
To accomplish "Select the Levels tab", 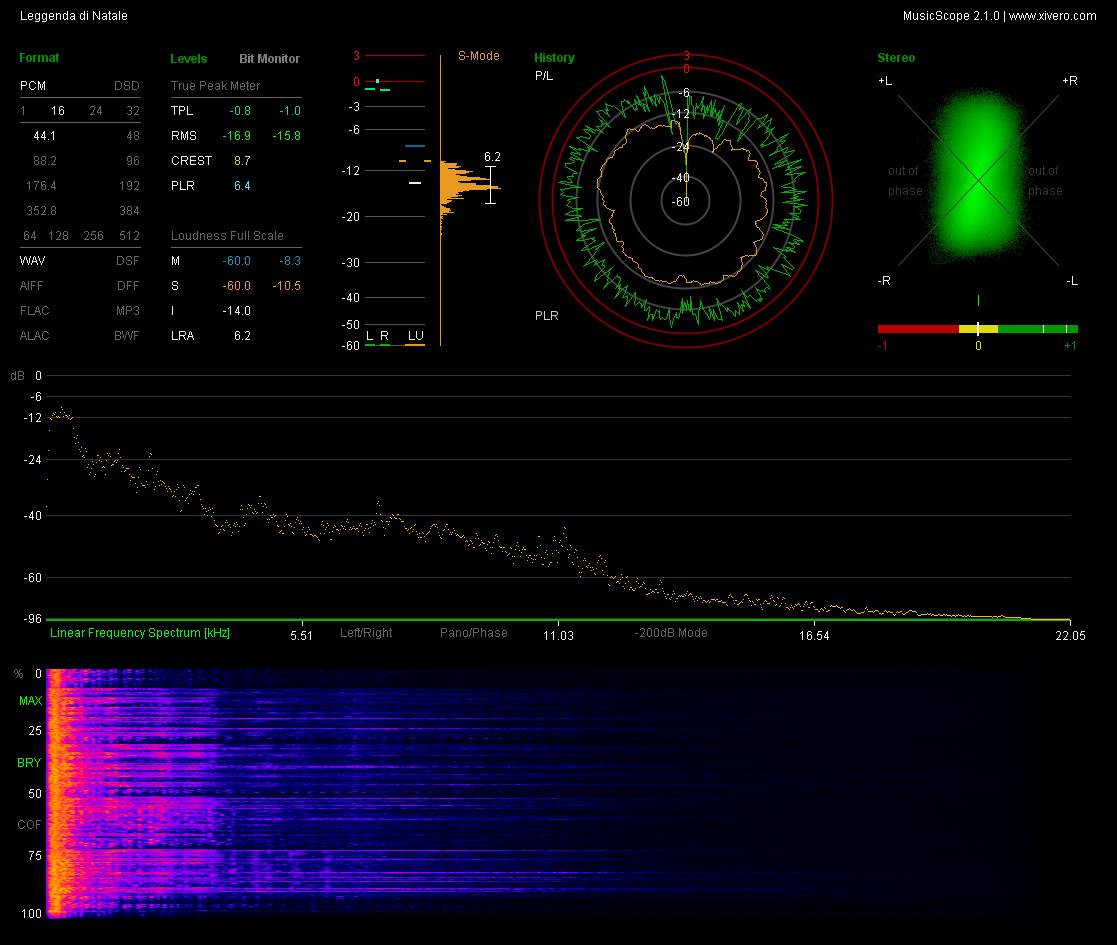I will pyautogui.click(x=189, y=58).
